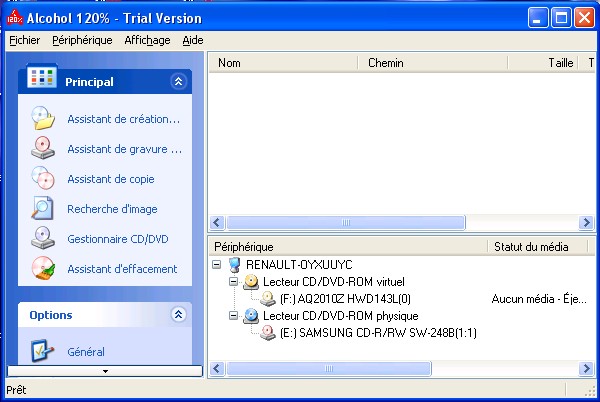Click the physical CD/DVD-ROM drive group icon
600x402 pixels.
coord(251,316)
